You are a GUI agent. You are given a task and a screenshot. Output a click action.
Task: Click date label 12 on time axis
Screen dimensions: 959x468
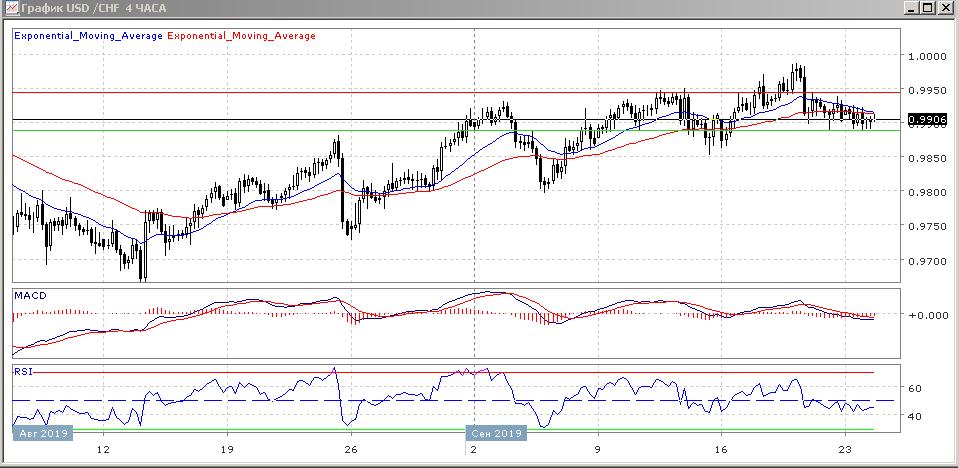[x=103, y=450]
